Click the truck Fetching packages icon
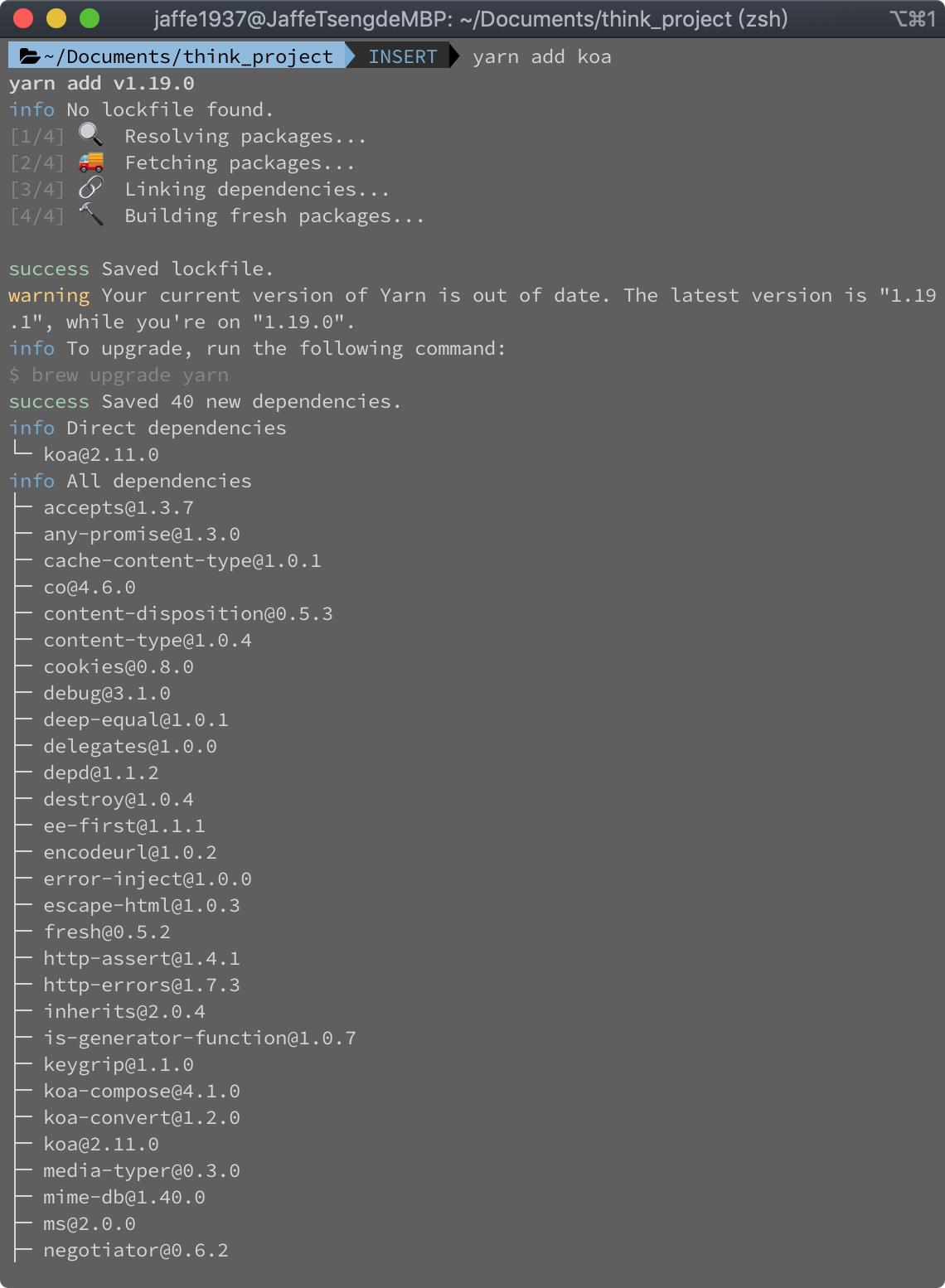Image resolution: width=945 pixels, height=1288 pixels. pyautogui.click(x=90, y=162)
